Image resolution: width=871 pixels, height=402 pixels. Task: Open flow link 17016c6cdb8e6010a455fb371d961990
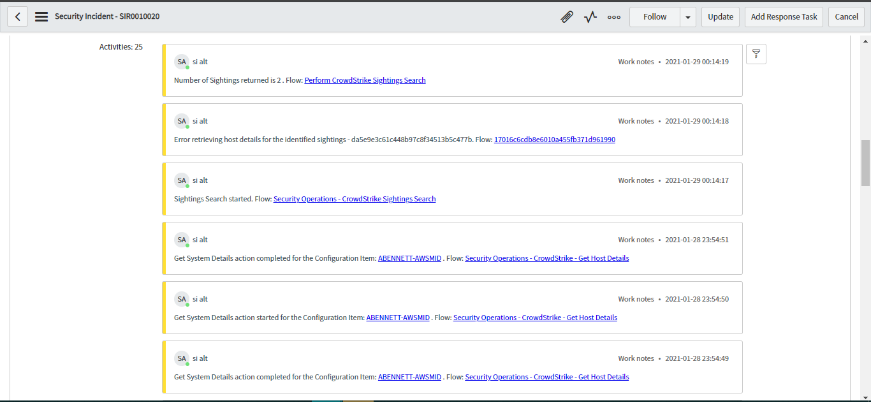click(554, 140)
